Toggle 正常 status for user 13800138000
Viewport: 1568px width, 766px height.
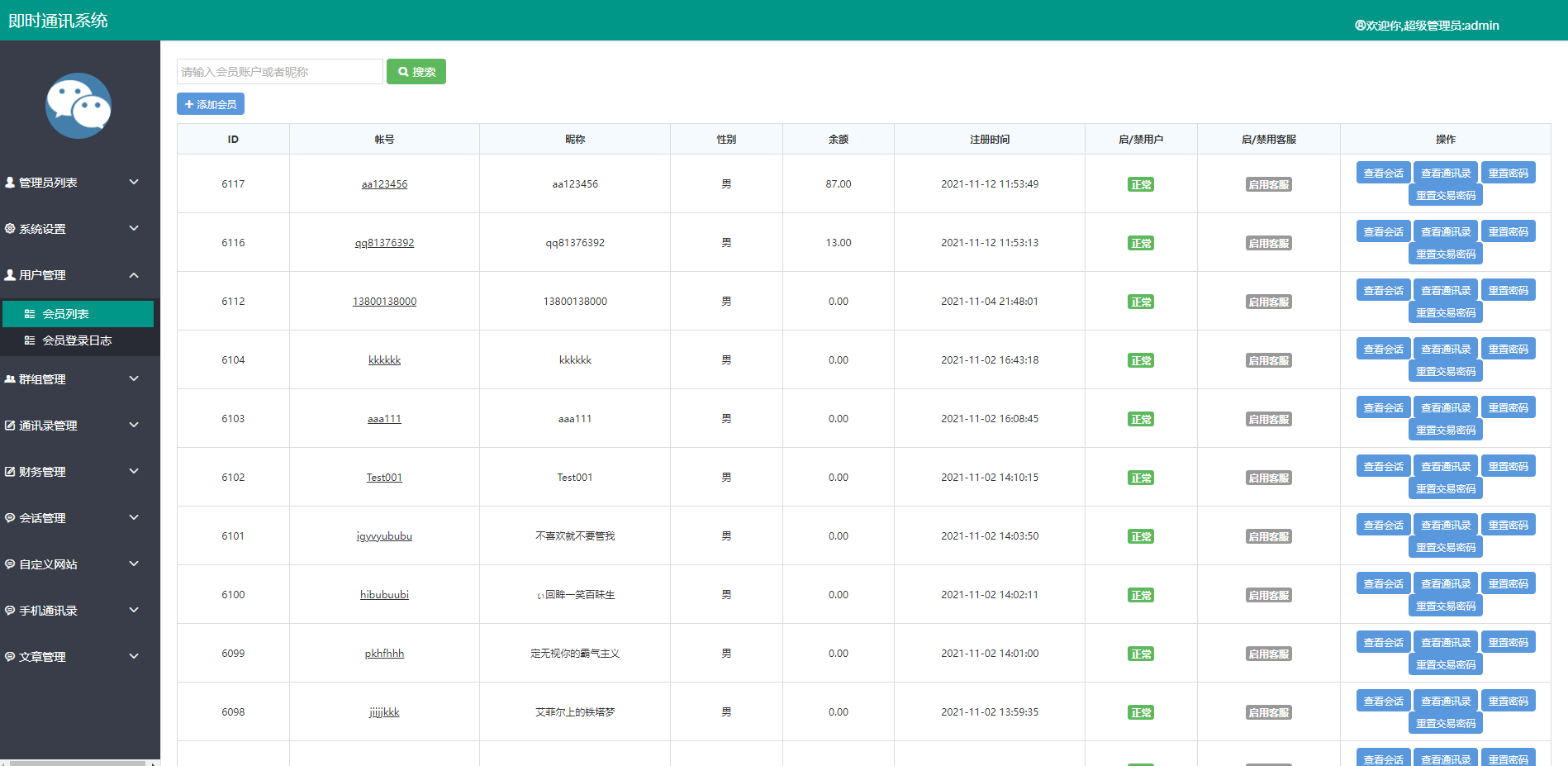[x=1141, y=302]
